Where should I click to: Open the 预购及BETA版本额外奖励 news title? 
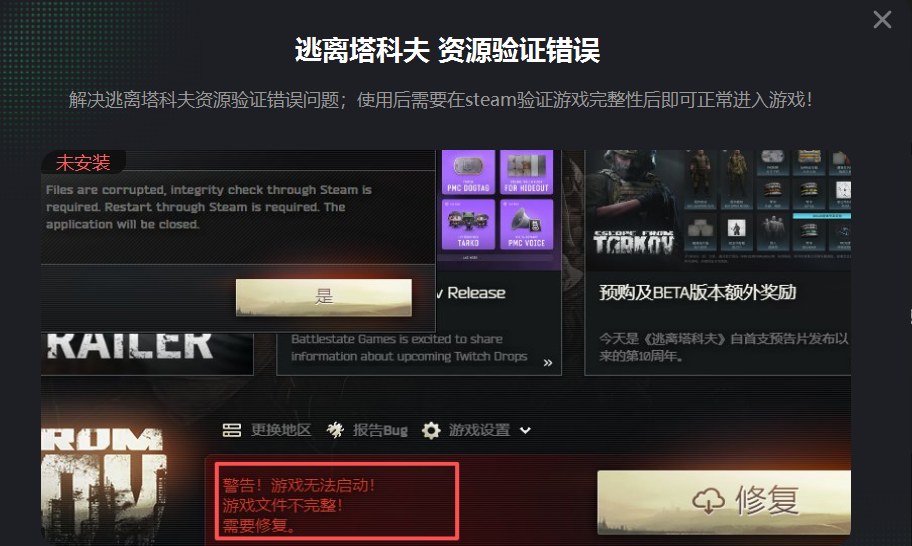697,292
